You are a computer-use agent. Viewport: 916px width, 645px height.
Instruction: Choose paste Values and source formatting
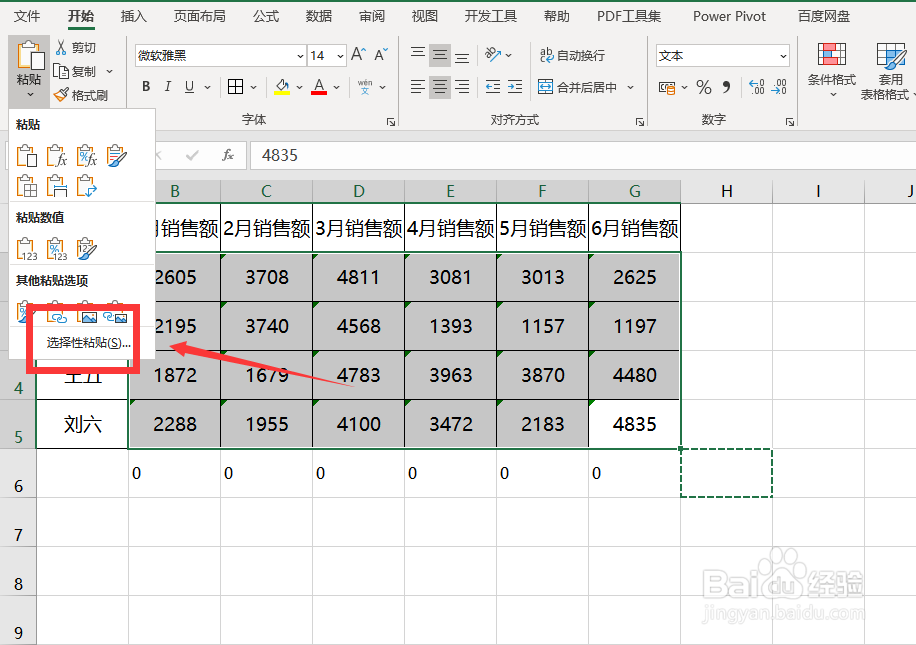click(86, 249)
